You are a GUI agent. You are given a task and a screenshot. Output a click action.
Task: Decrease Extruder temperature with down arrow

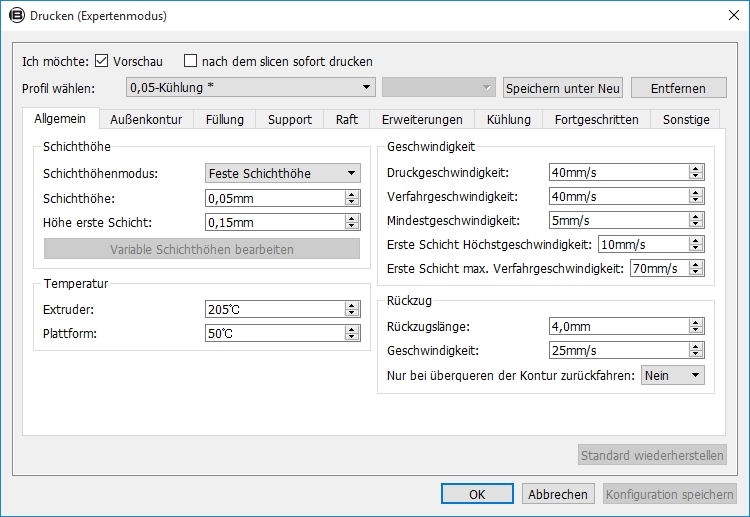(x=352, y=313)
